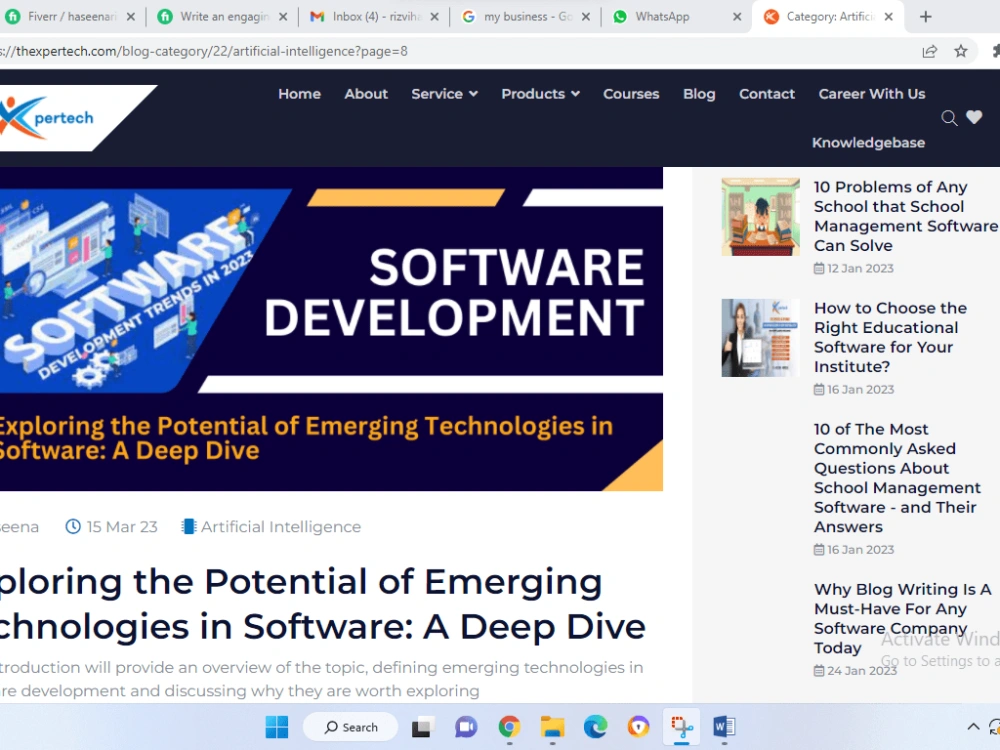Image resolution: width=1000 pixels, height=750 pixels.
Task: Close the Fiverr haseena tab
Action: click(x=131, y=17)
